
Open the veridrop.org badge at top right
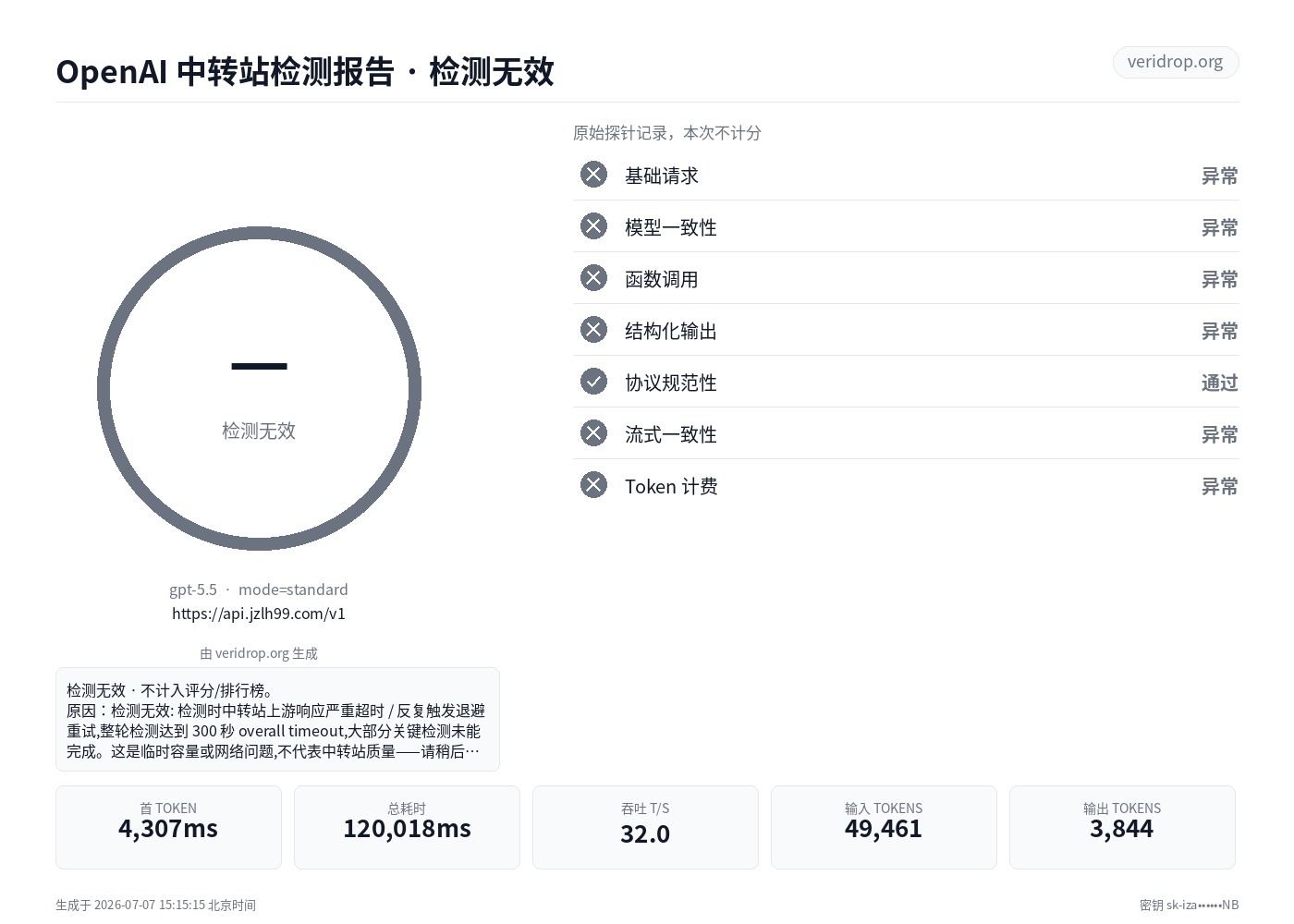tap(1176, 62)
